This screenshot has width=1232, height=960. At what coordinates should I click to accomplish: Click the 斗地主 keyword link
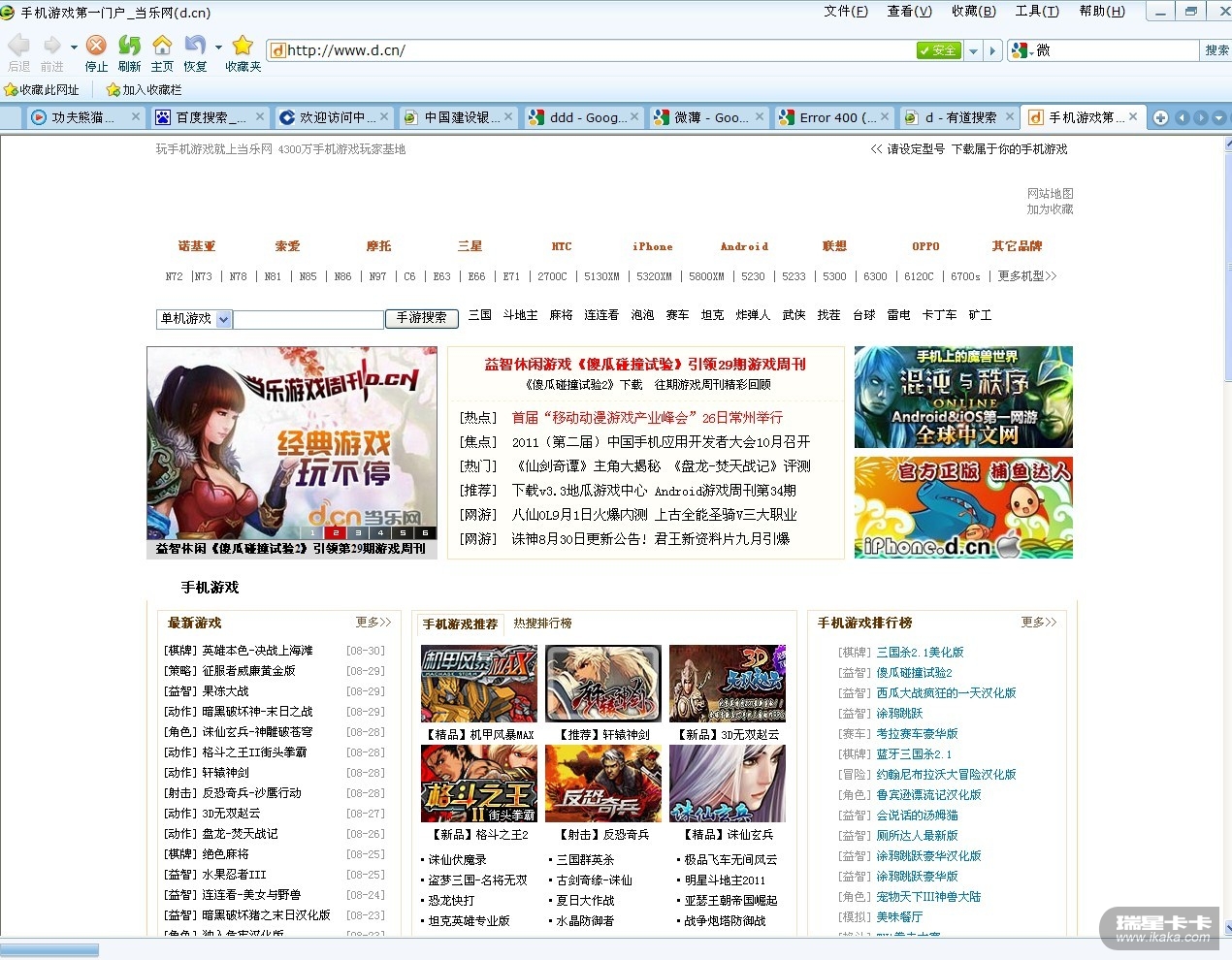(x=520, y=315)
